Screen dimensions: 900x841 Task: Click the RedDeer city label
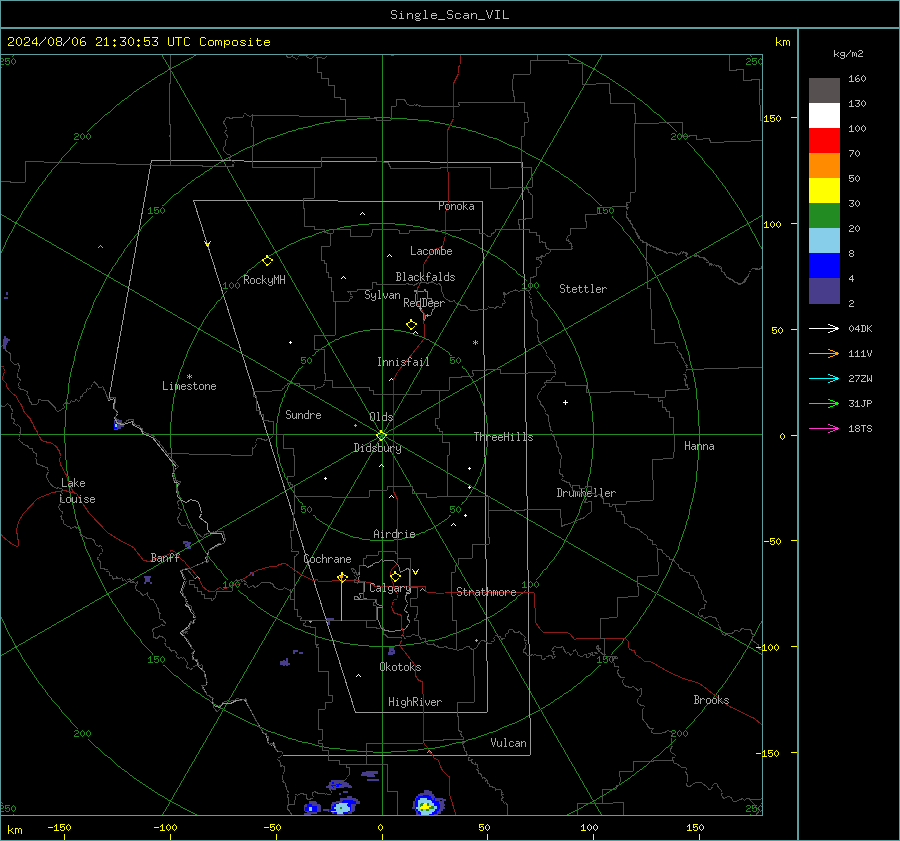pyautogui.click(x=424, y=303)
